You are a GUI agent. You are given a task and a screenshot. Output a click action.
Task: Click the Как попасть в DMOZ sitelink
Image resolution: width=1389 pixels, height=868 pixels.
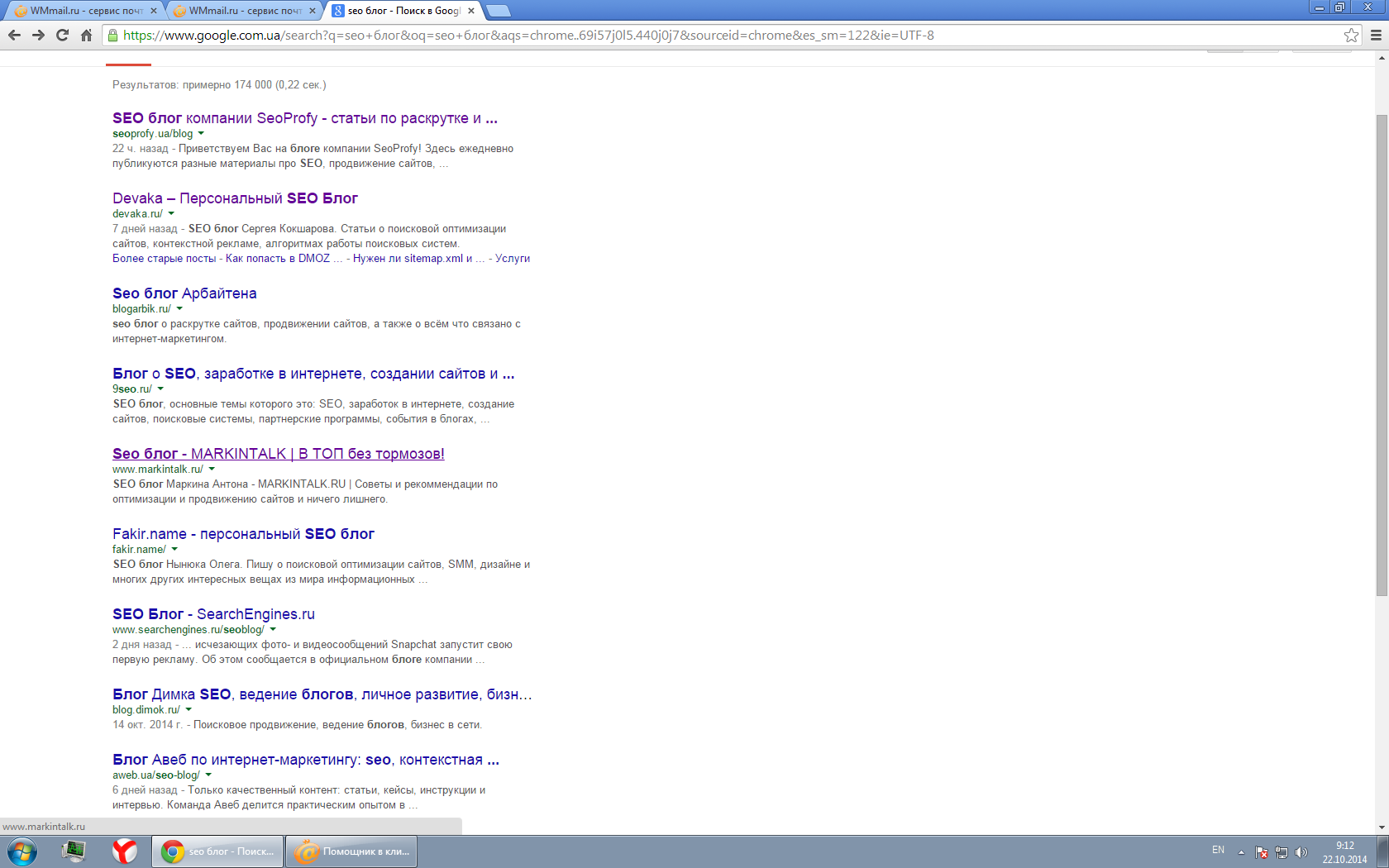[x=284, y=259]
